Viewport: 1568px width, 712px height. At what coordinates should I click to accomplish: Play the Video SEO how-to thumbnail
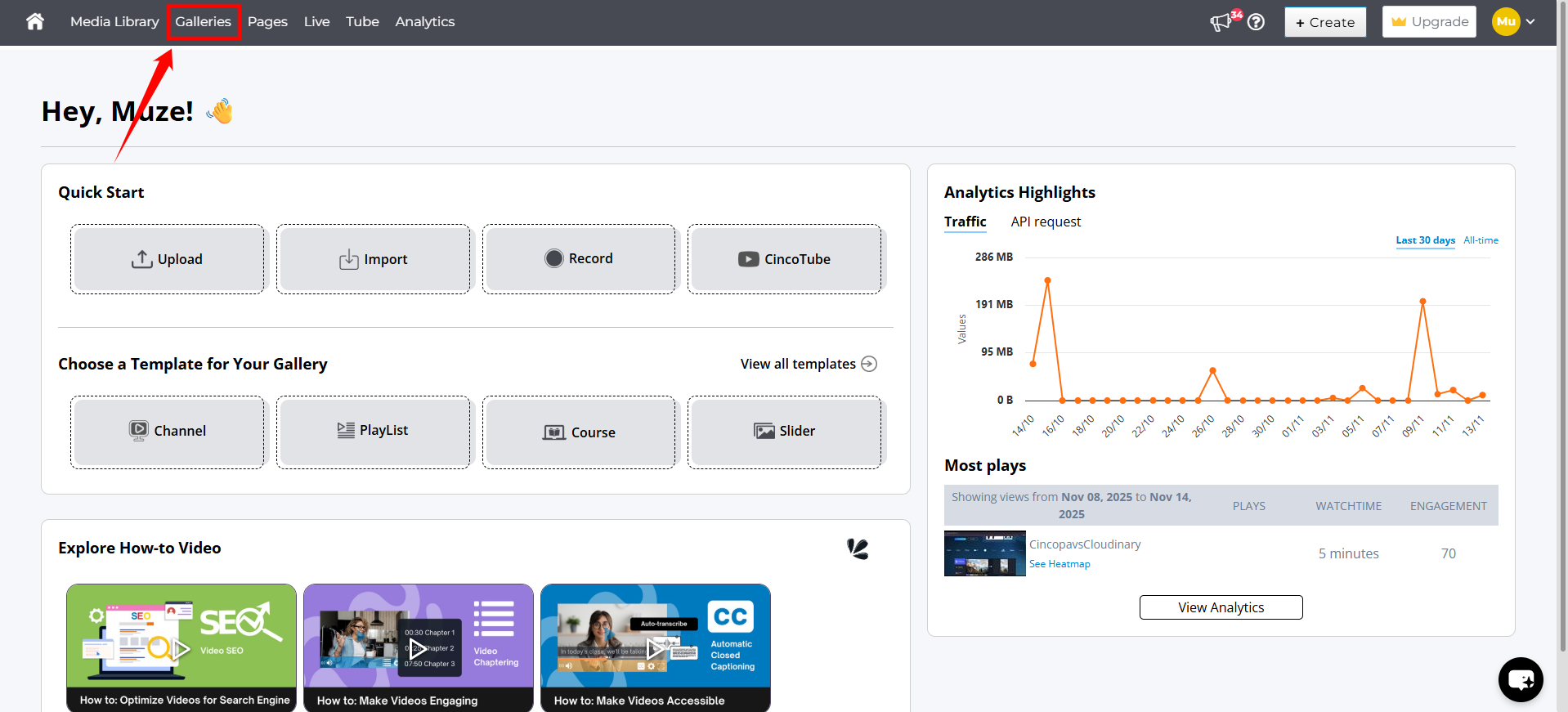coord(181,649)
